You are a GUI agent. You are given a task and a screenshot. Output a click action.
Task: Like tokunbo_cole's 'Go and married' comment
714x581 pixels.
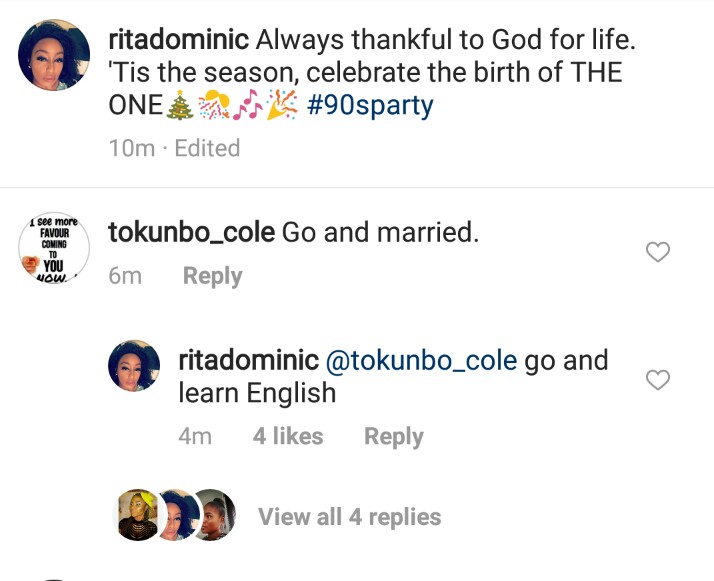tap(657, 253)
